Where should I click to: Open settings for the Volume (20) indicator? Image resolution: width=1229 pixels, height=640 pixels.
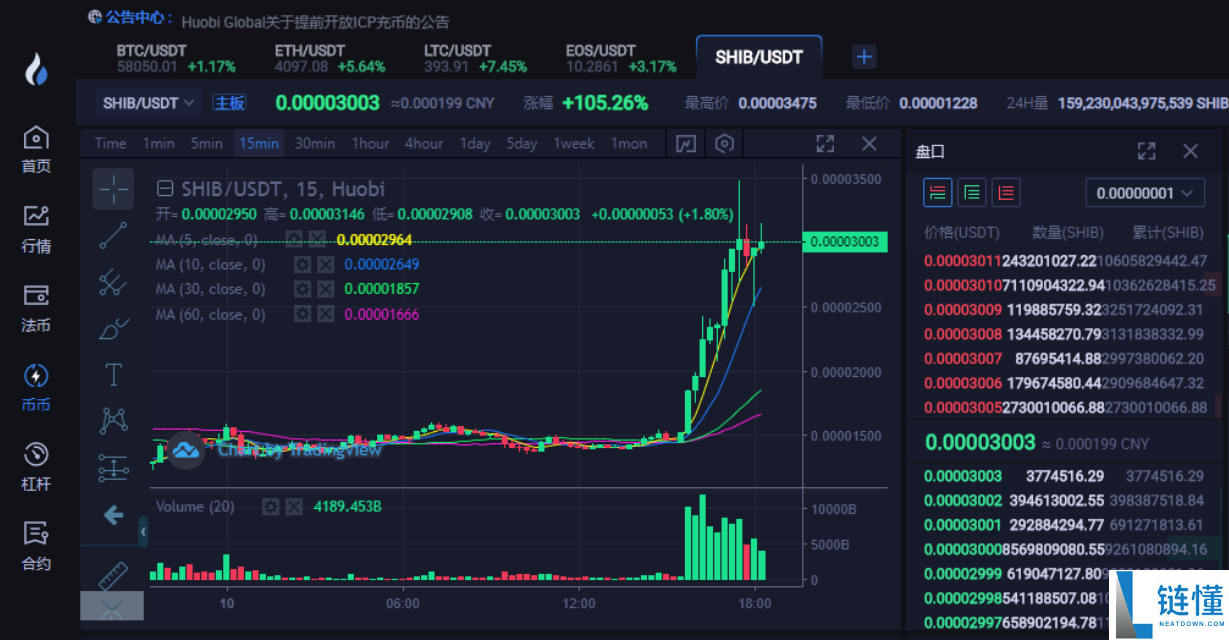[270, 507]
